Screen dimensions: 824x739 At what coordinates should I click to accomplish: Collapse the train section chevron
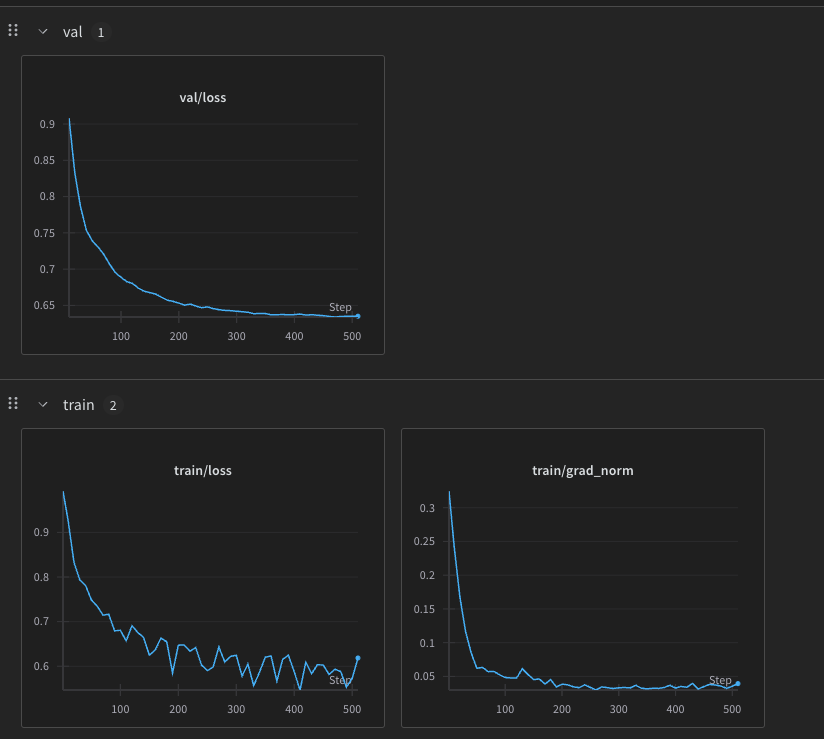pos(43,405)
